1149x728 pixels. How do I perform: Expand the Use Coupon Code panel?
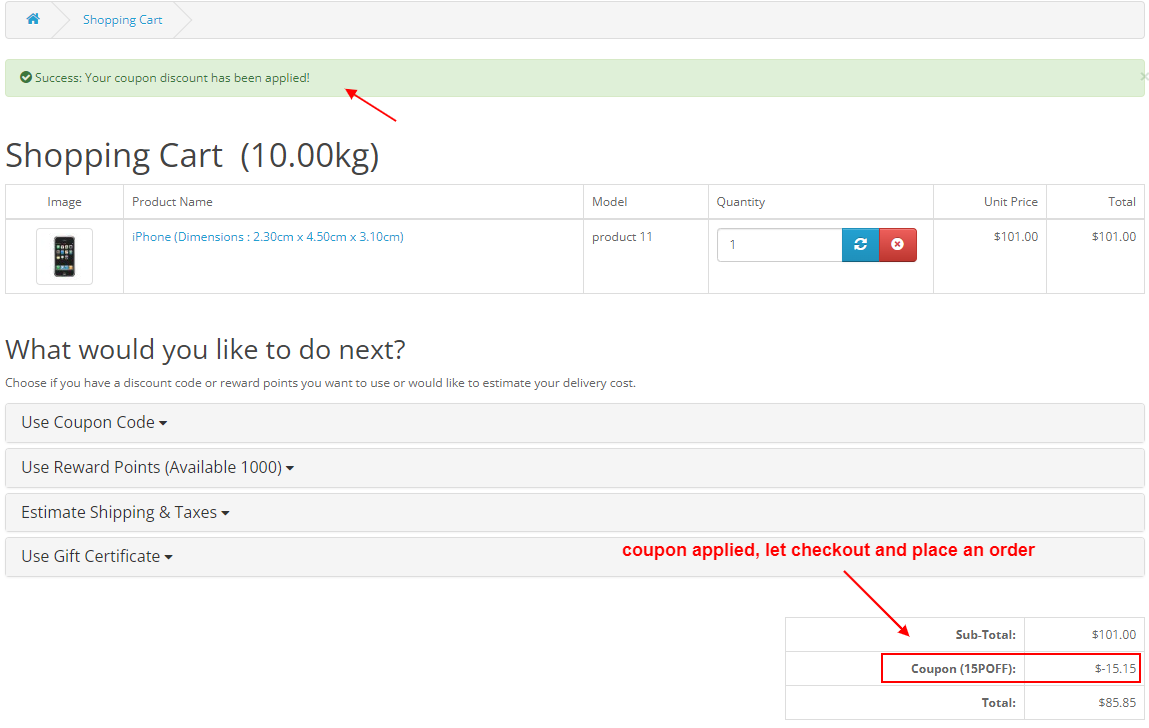(94, 422)
